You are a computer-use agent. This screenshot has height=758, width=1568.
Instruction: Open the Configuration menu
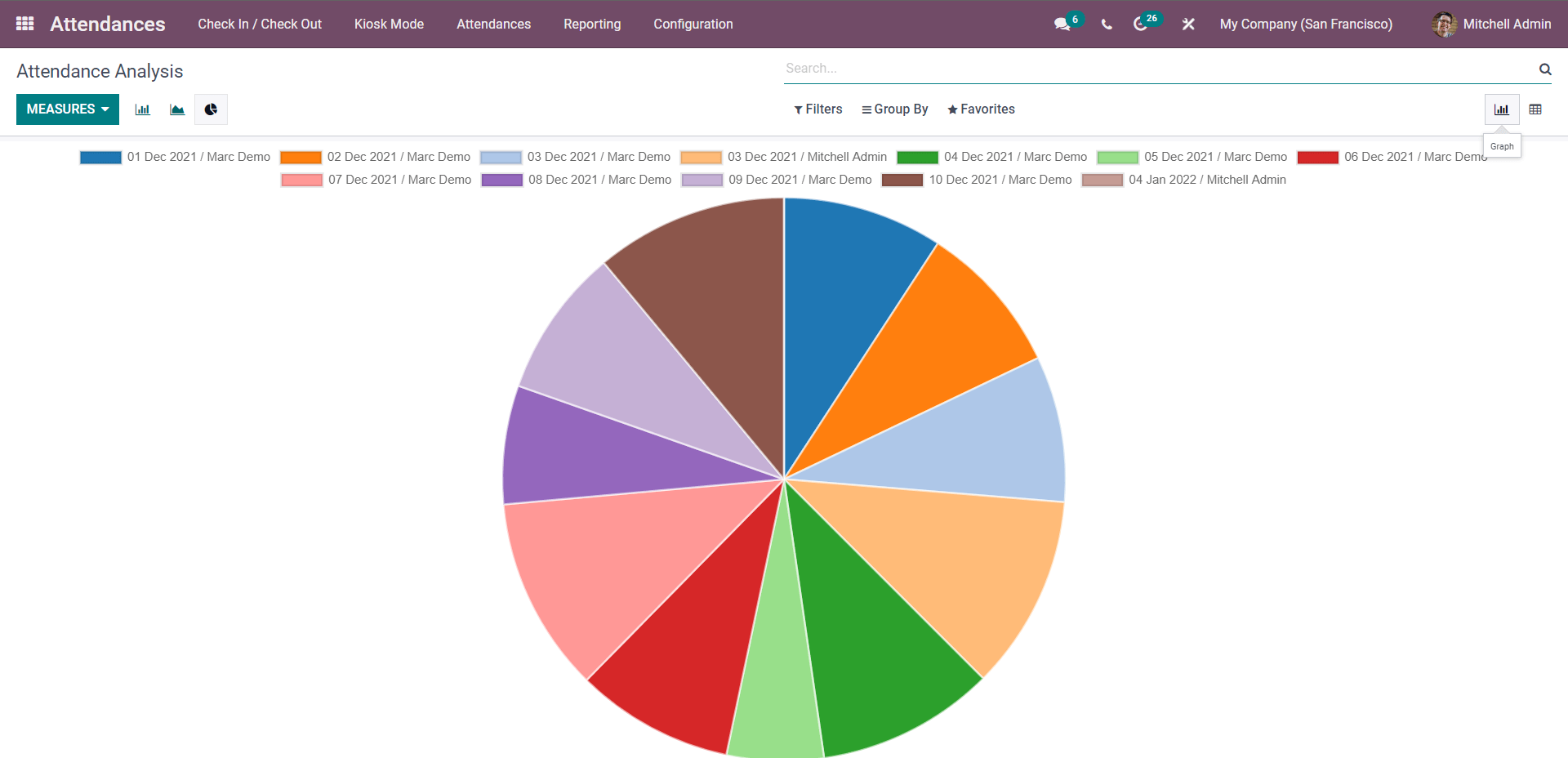693,25
